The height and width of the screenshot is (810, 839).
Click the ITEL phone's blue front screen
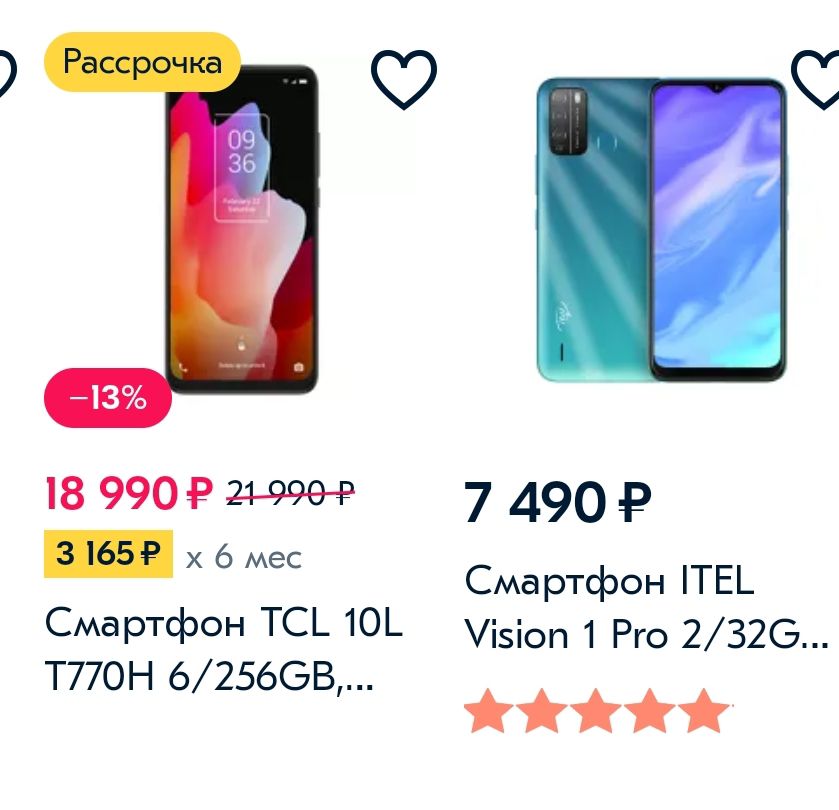718,227
